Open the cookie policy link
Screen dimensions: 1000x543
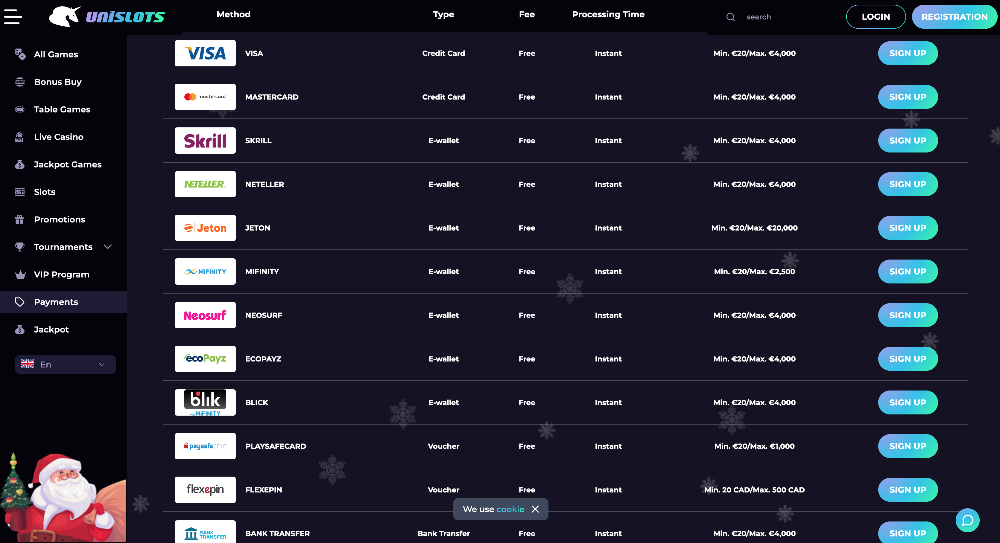click(x=510, y=509)
